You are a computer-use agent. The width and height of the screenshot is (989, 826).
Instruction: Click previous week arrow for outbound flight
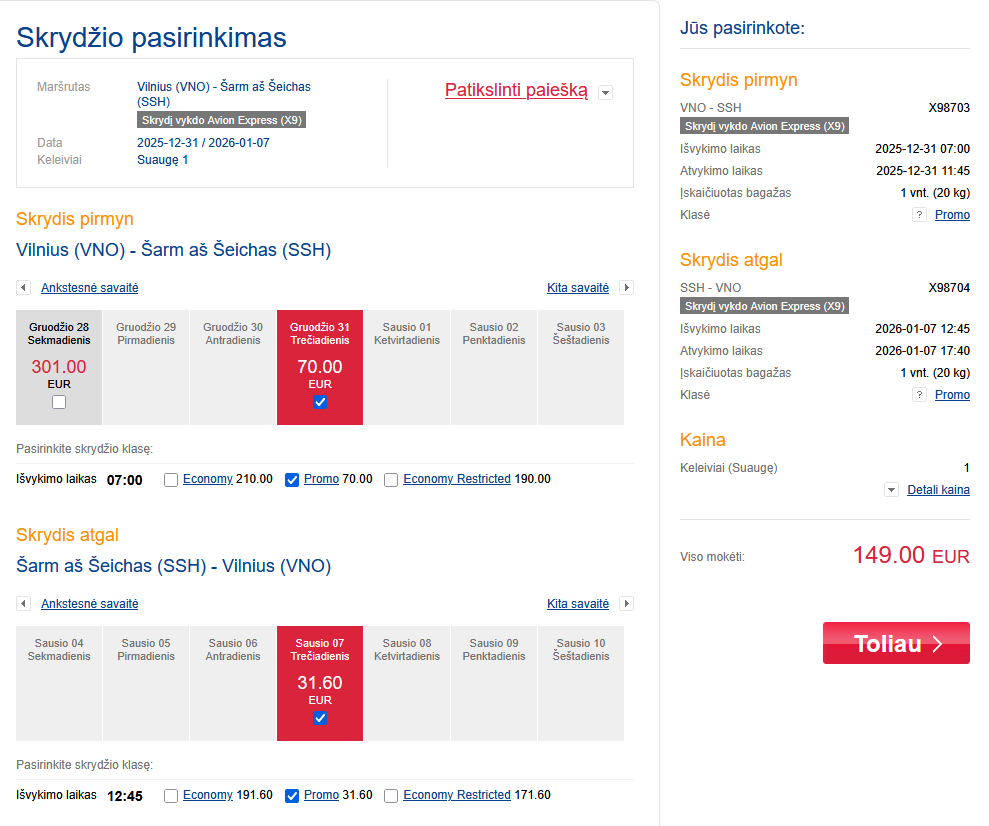pos(23,288)
